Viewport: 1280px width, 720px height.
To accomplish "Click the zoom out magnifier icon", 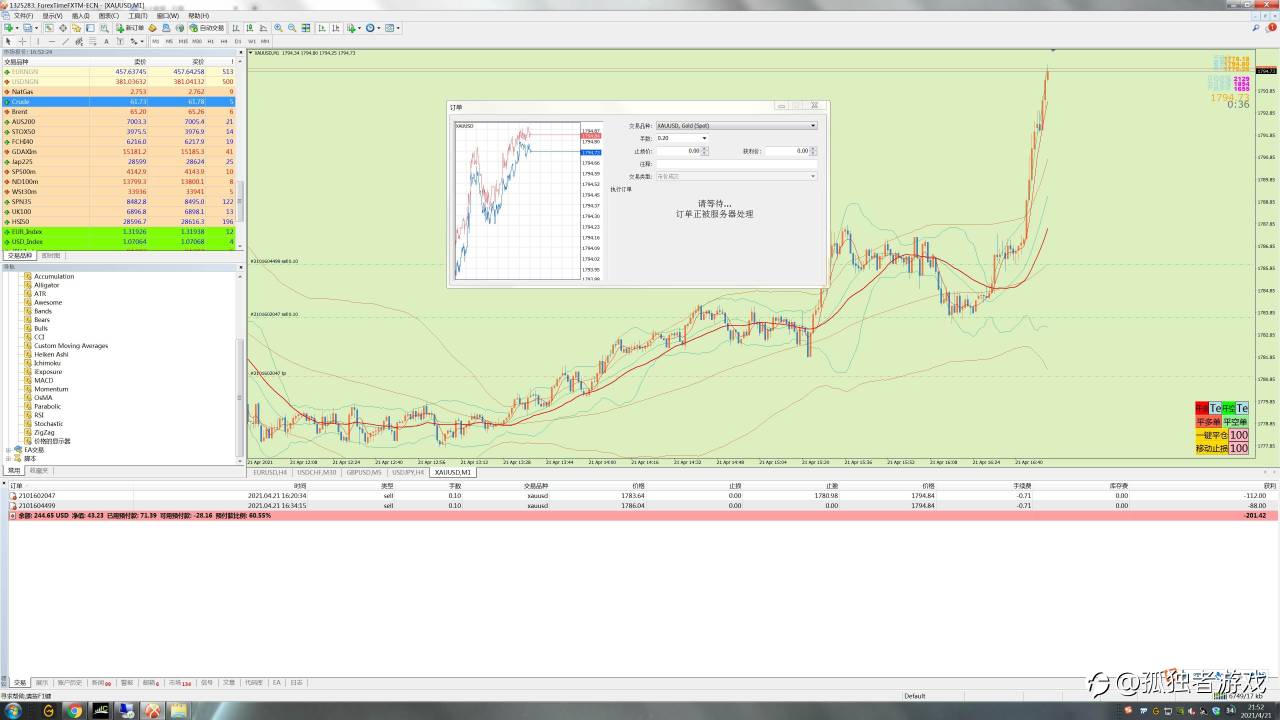I will [x=291, y=28].
